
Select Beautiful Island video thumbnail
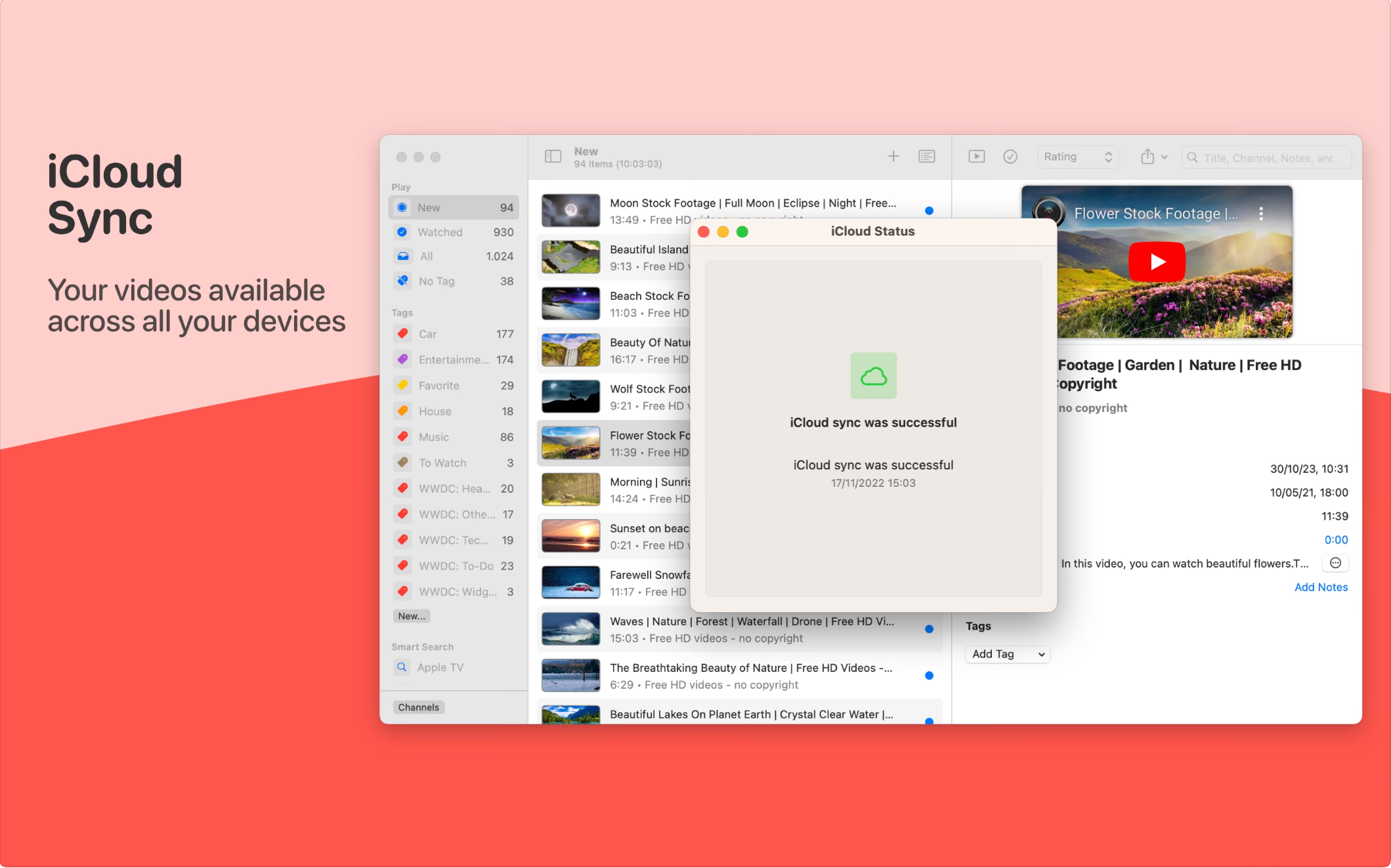click(x=571, y=257)
